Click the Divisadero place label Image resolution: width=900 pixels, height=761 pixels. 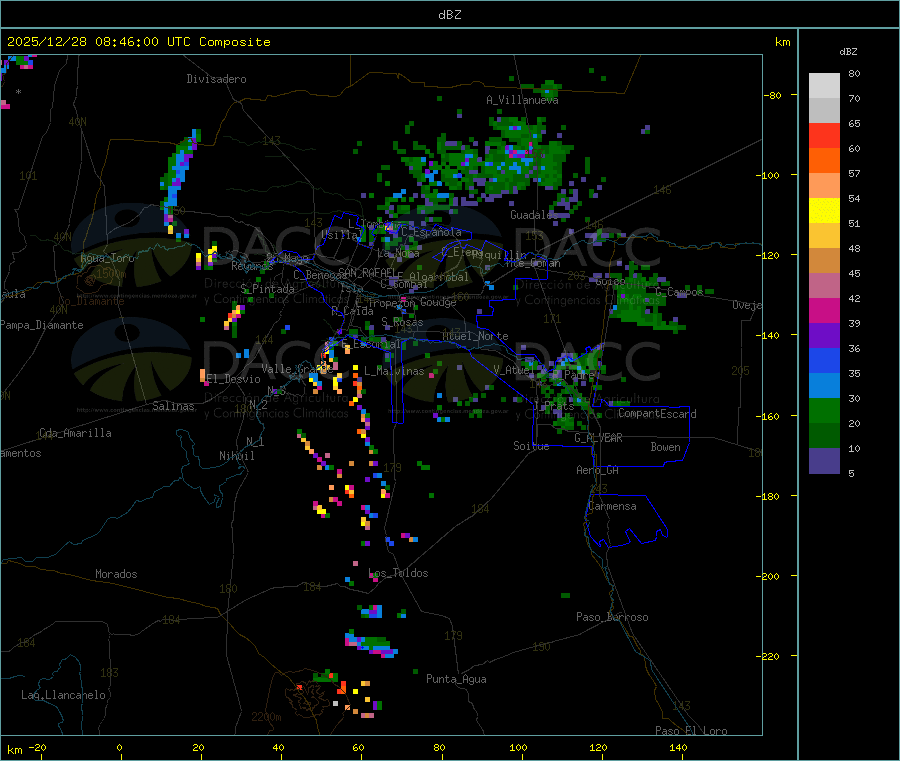[216, 79]
